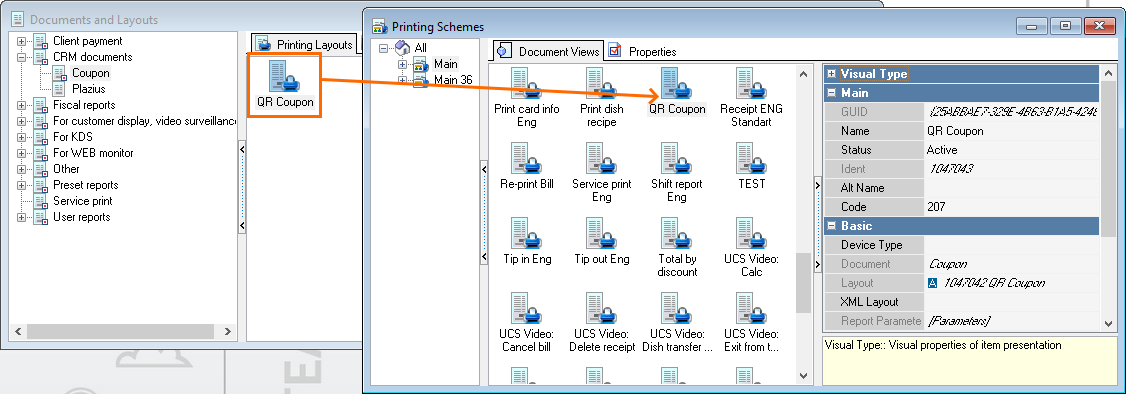Select Tip out Eng document view
This screenshot has height=394, width=1126.
(x=602, y=241)
